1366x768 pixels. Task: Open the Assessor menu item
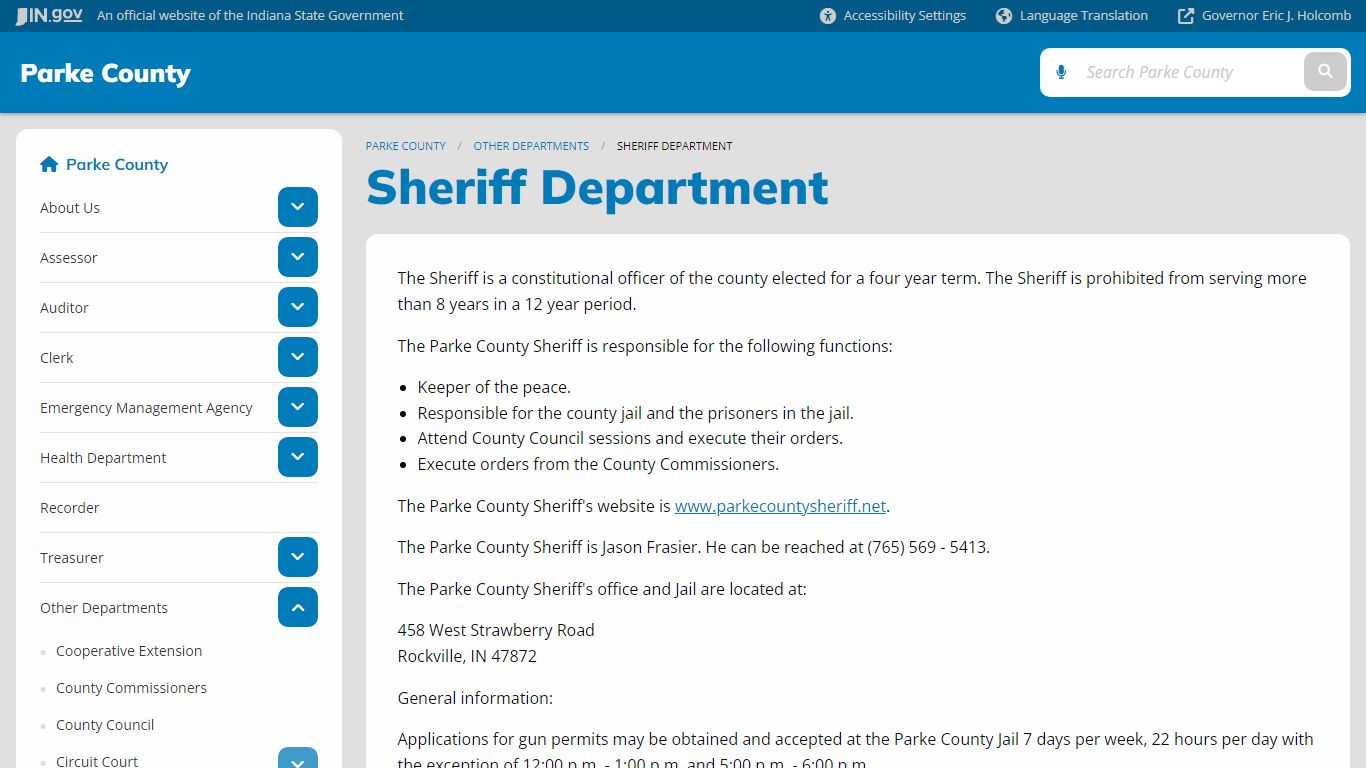(x=69, y=258)
